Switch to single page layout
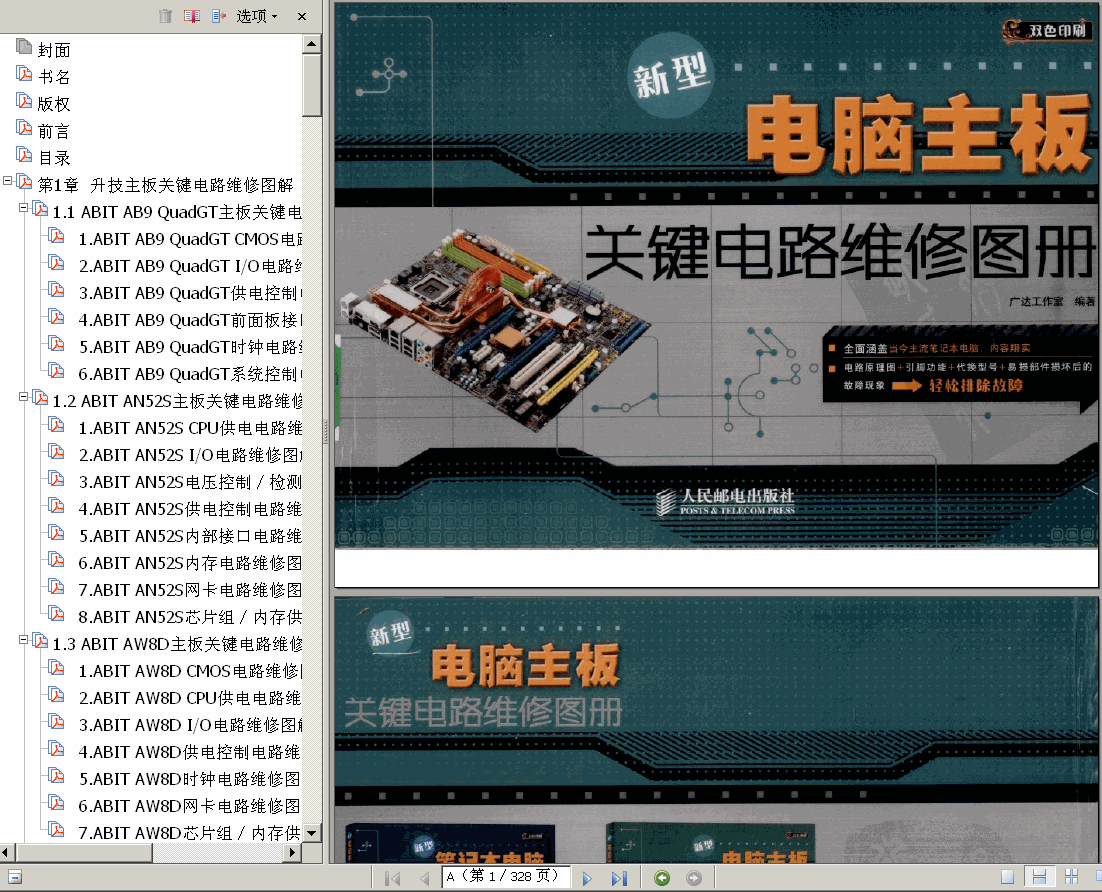The height and width of the screenshot is (892, 1102). (1007, 877)
